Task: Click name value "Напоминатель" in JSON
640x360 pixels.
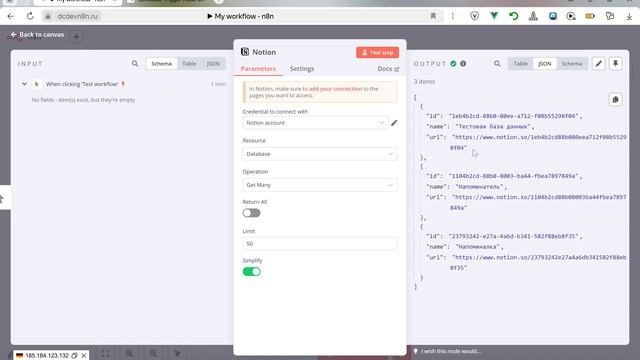Action: coord(480,187)
